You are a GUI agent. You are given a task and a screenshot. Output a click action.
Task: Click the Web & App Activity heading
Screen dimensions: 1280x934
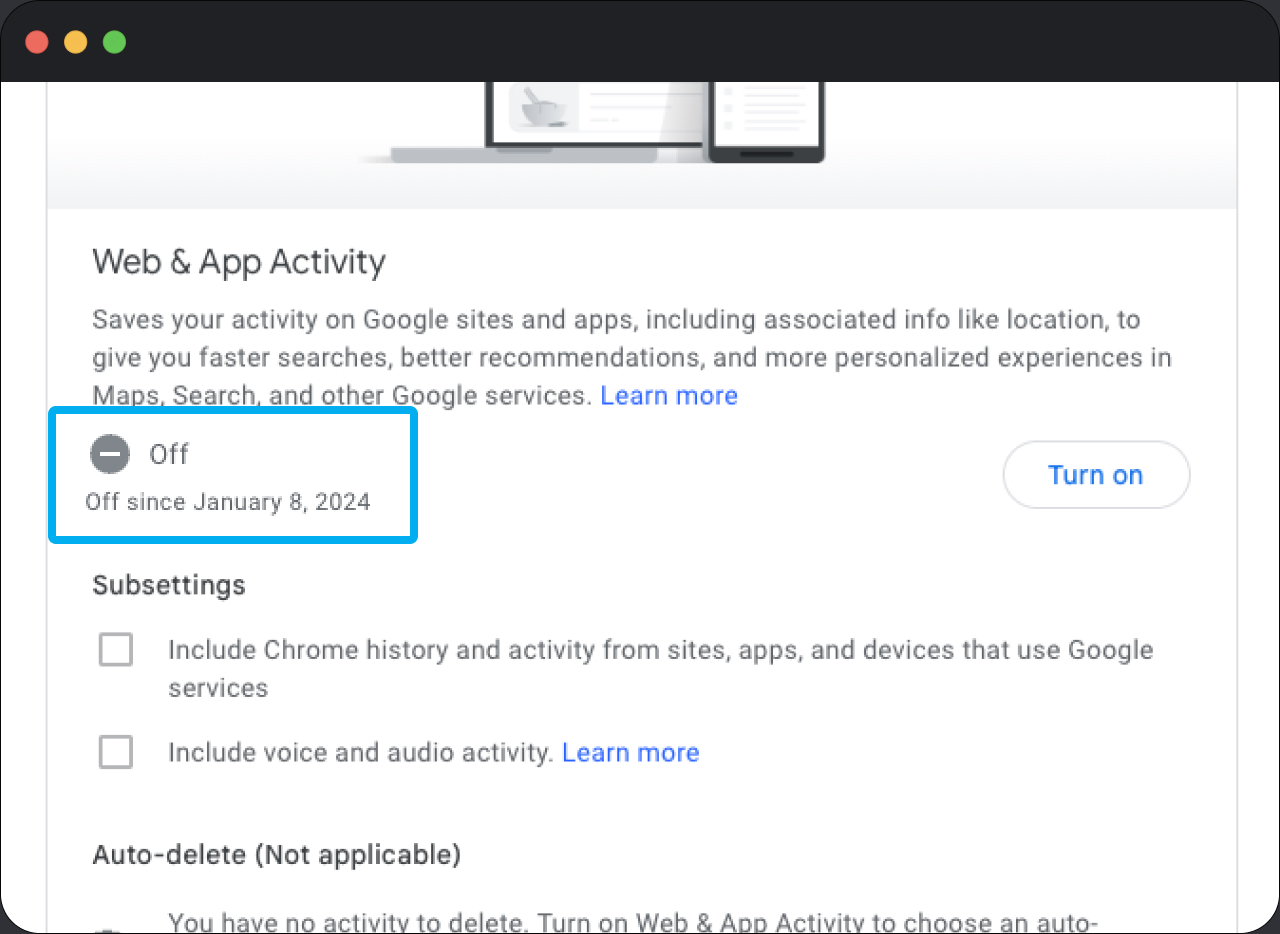click(x=238, y=261)
